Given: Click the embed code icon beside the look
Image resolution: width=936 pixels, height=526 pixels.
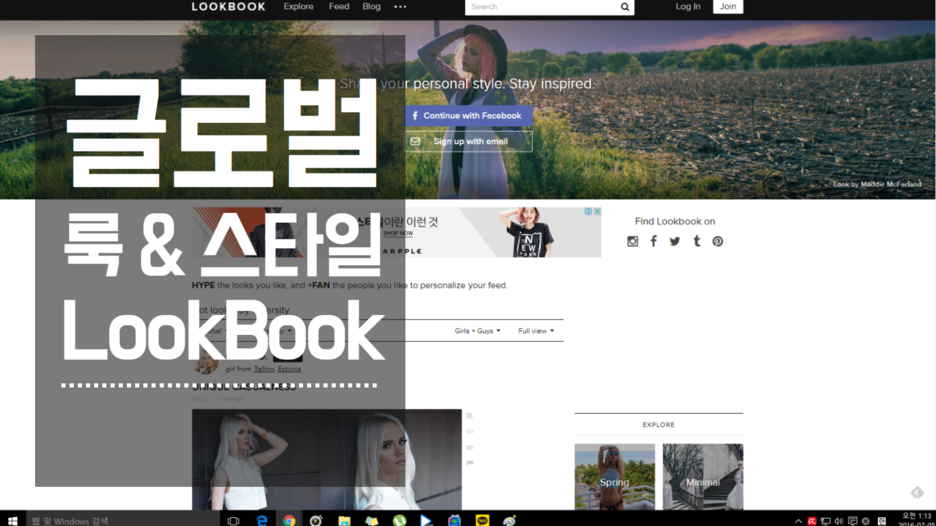Looking at the screenshot, I should tap(470, 432).
